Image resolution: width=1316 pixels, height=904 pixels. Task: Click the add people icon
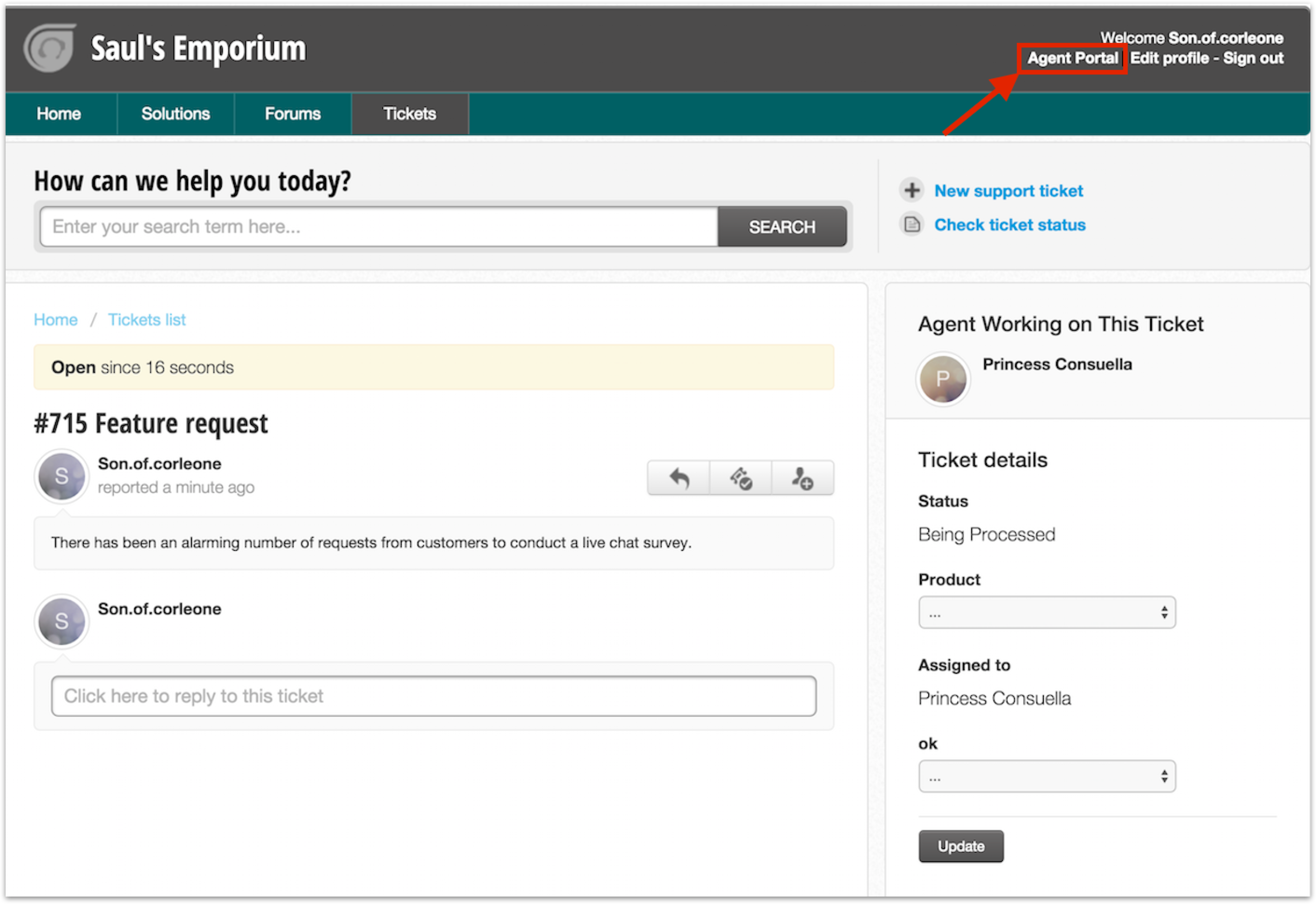[x=802, y=478]
